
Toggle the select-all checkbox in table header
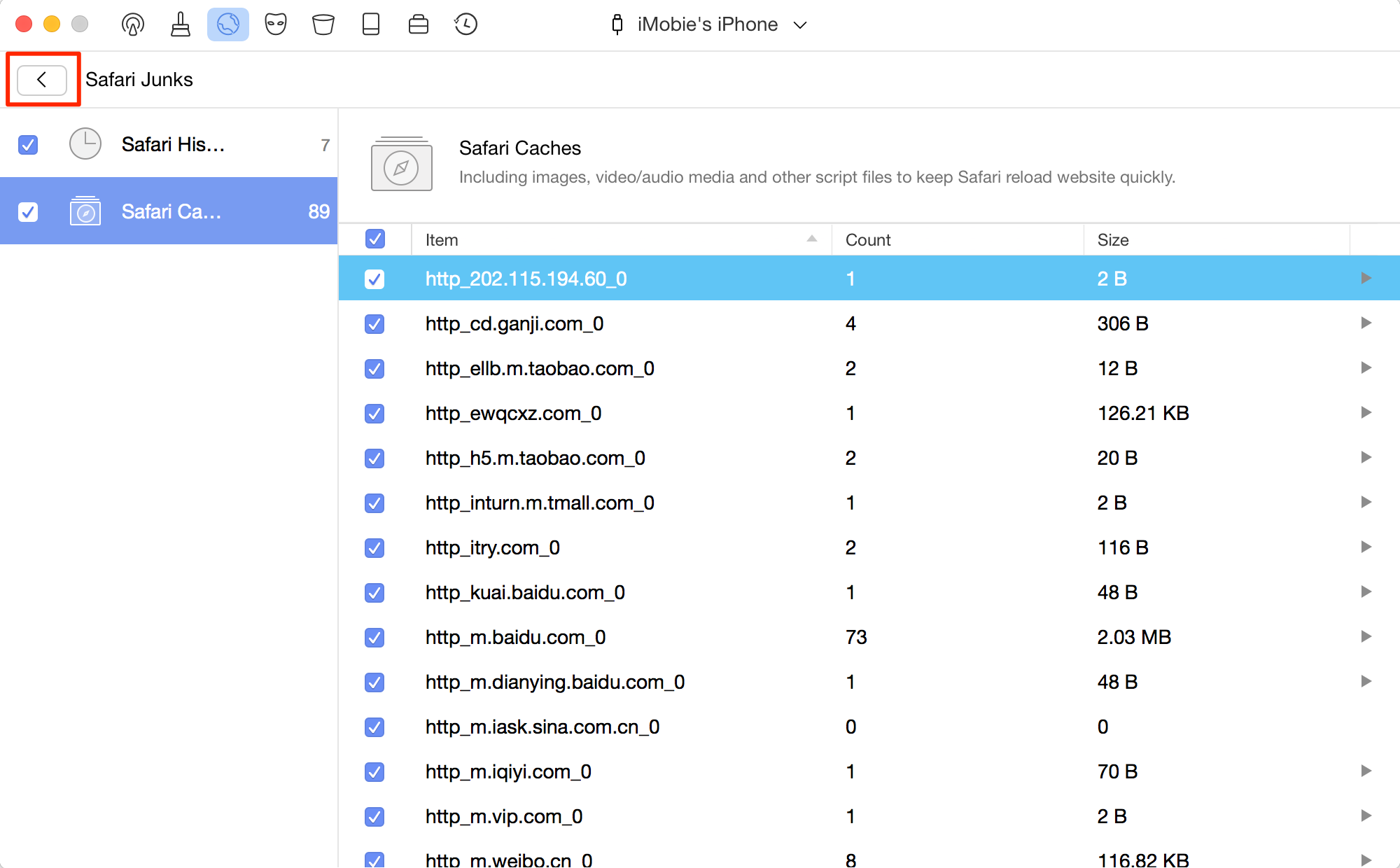point(375,239)
